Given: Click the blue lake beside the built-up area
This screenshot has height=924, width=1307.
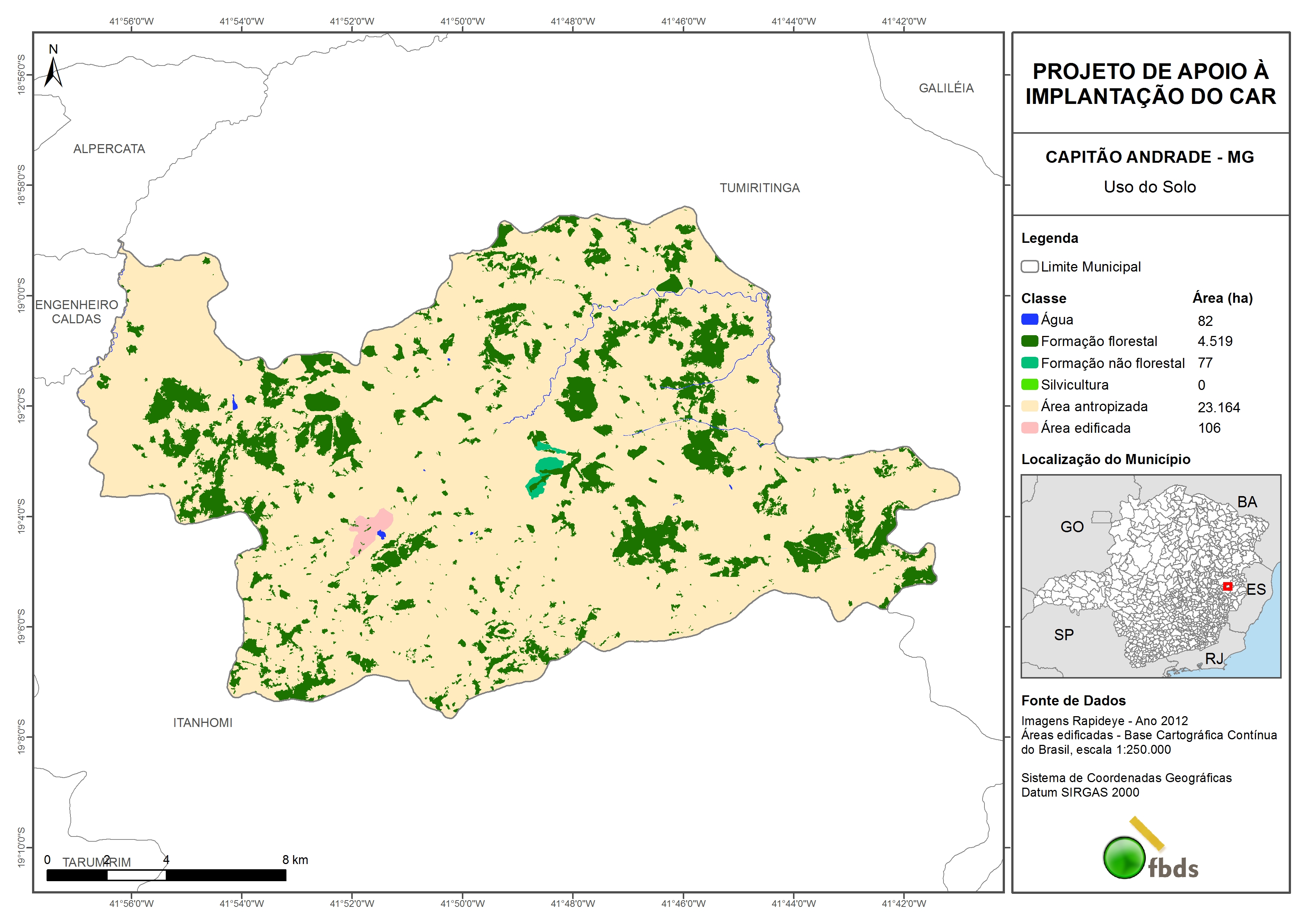Looking at the screenshot, I should [381, 534].
